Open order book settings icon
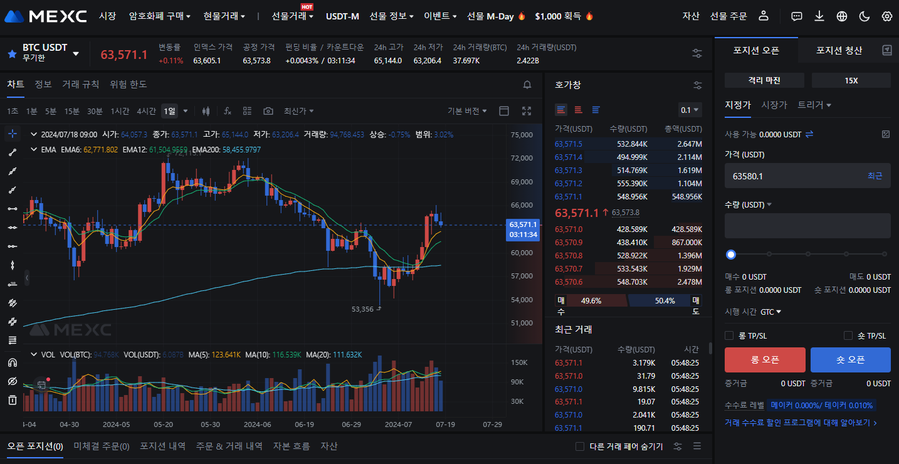899x464 pixels. click(x=697, y=85)
